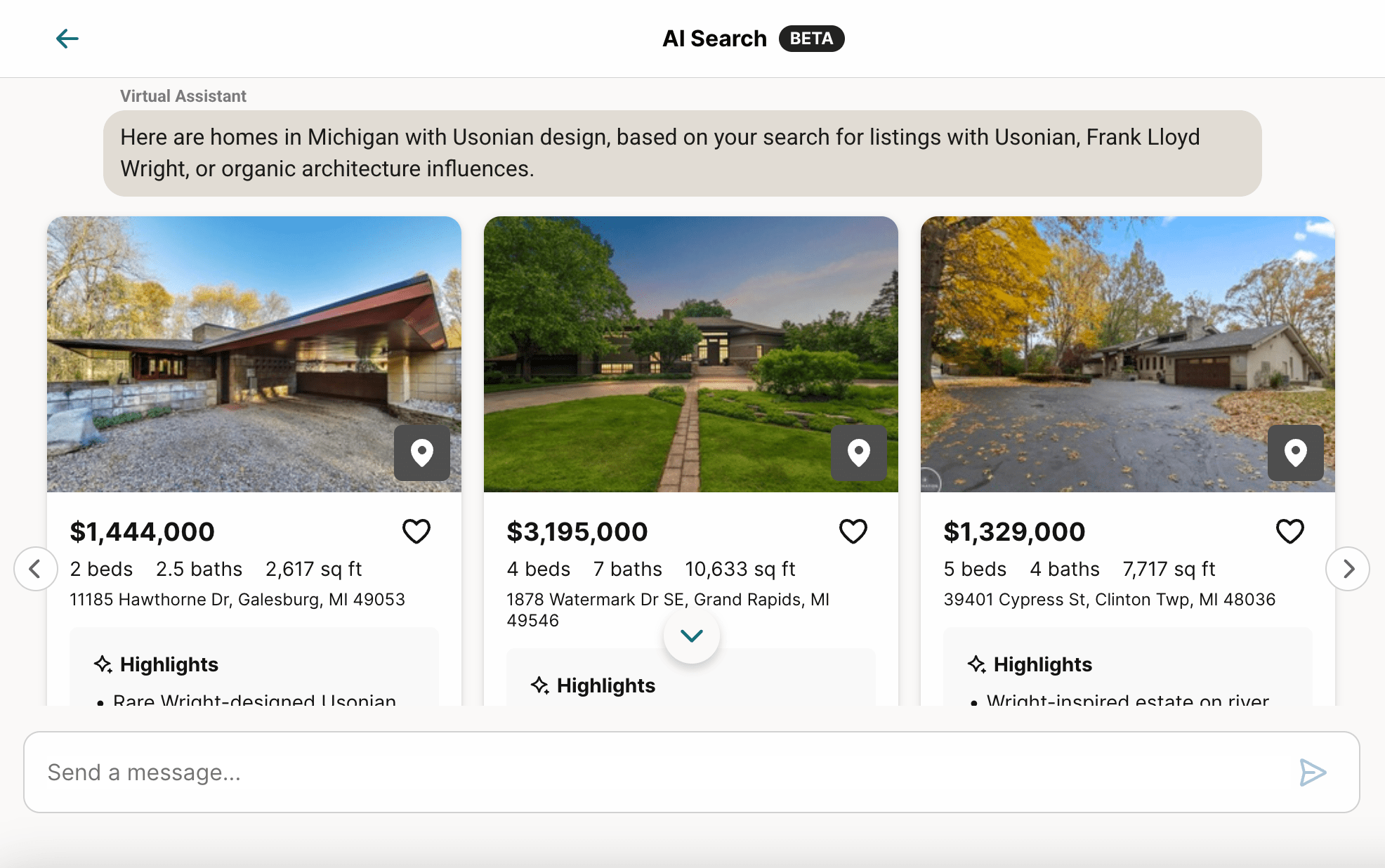Click the left carousel arrow

35,569
